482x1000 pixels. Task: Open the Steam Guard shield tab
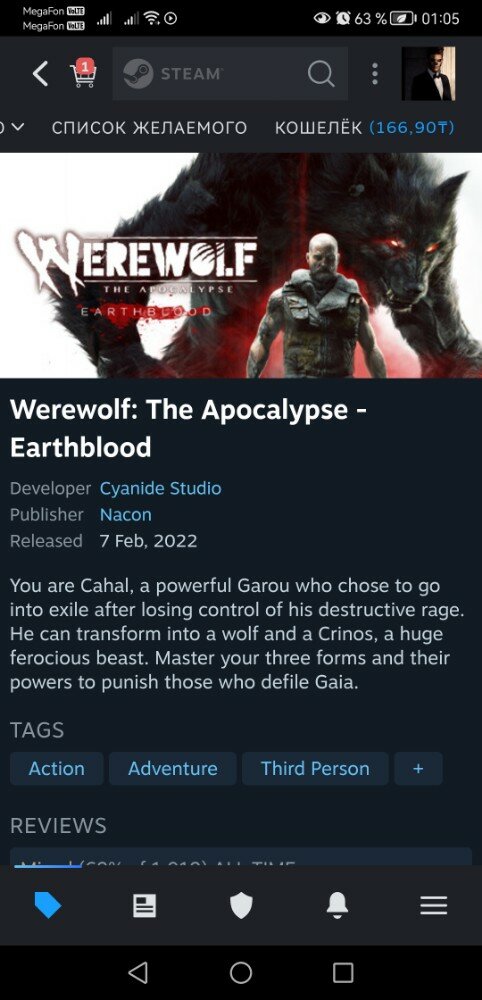(x=241, y=905)
